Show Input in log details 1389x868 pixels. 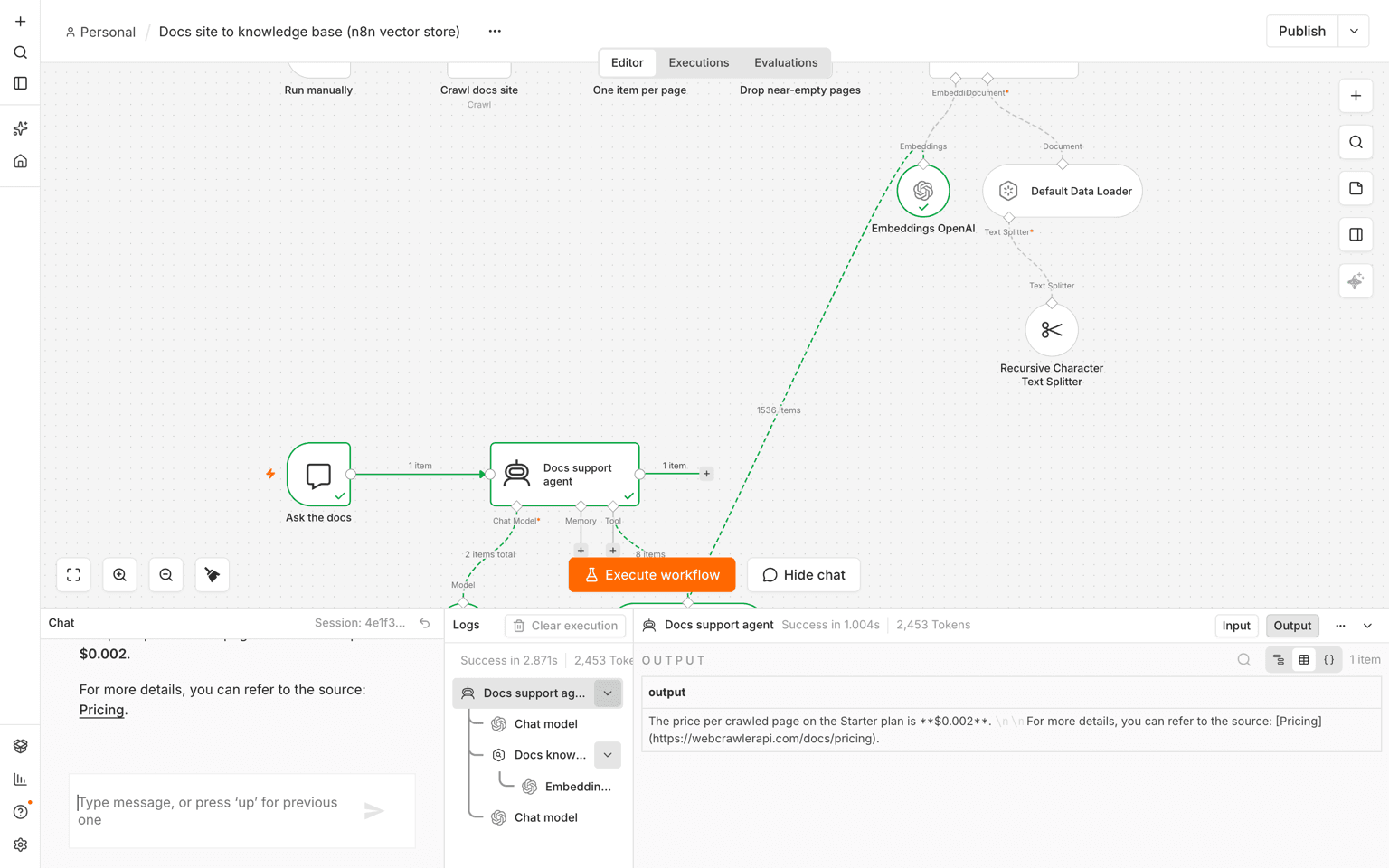pyautogui.click(x=1236, y=626)
